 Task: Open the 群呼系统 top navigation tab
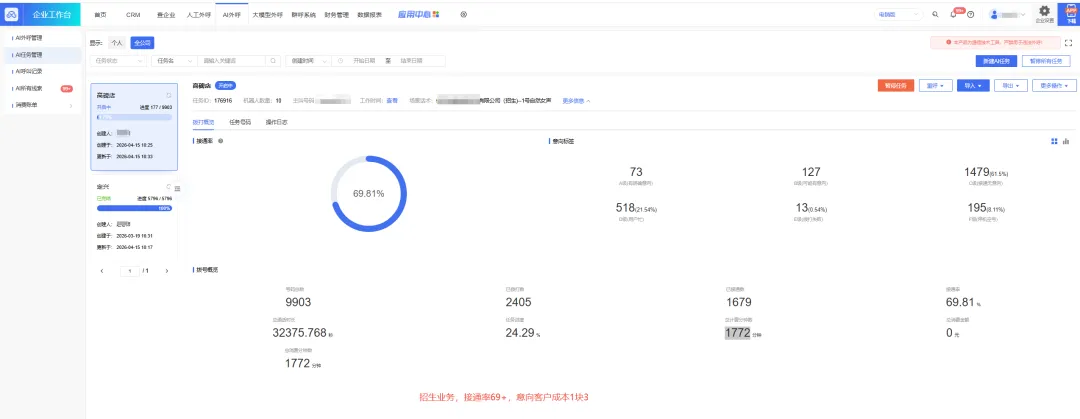[x=303, y=14]
